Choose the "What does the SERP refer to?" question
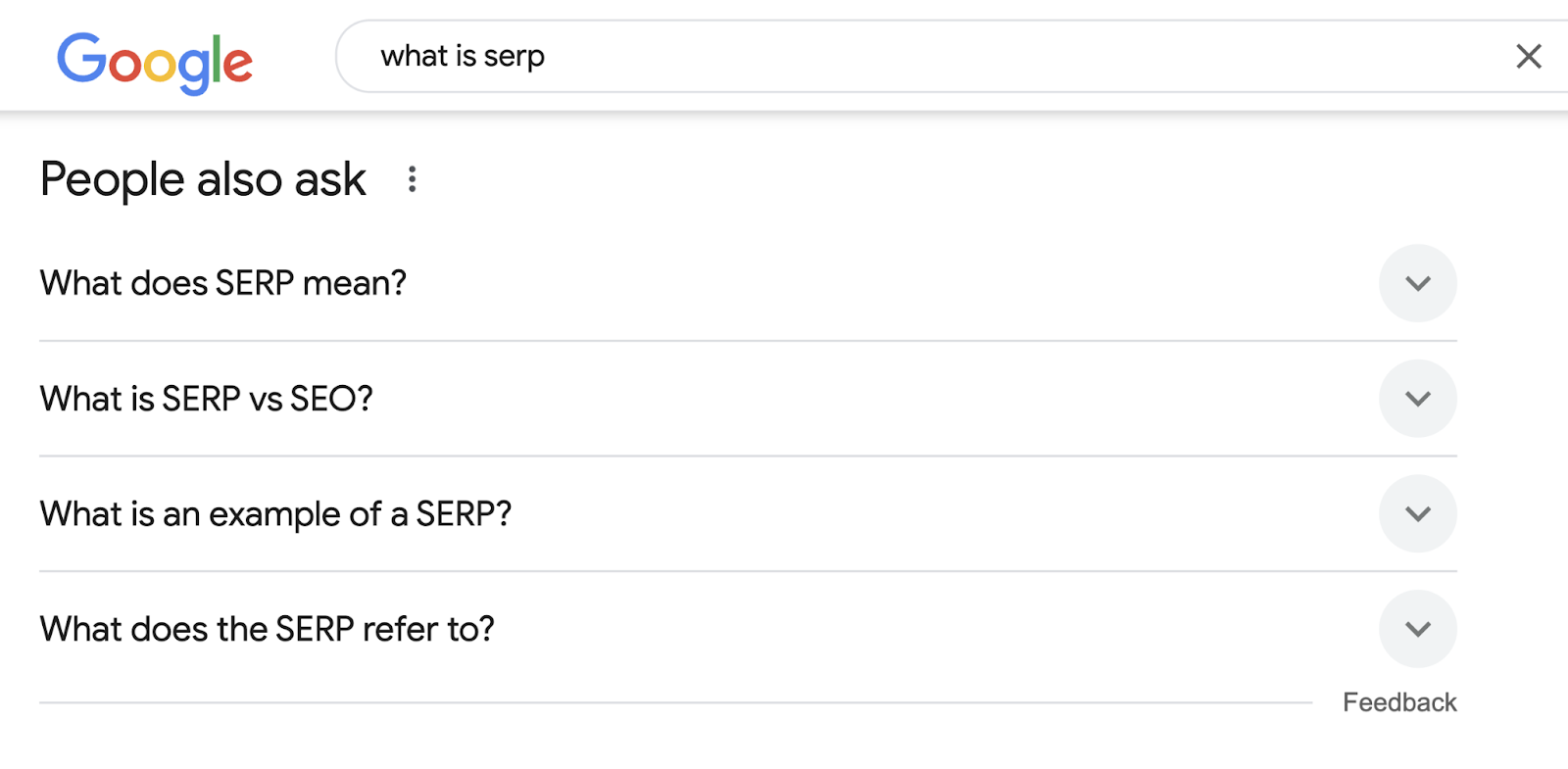The height and width of the screenshot is (769, 1568). pos(267,629)
